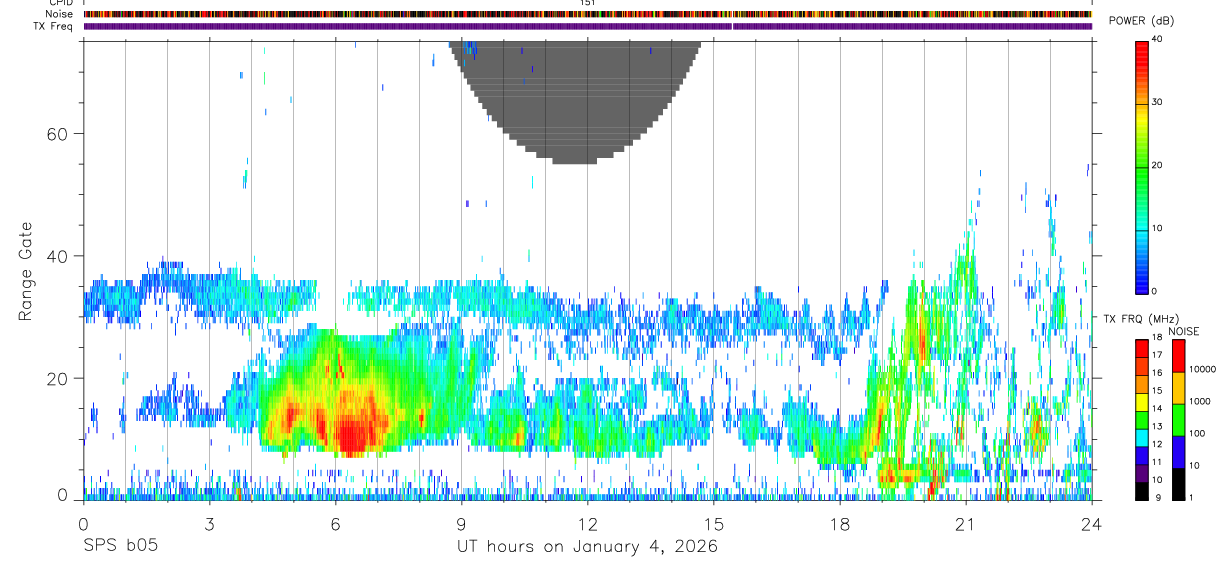This screenshot has height=567, width=1228.
Task: Click the NOISE scale label '1000'
Action: click(x=1200, y=402)
